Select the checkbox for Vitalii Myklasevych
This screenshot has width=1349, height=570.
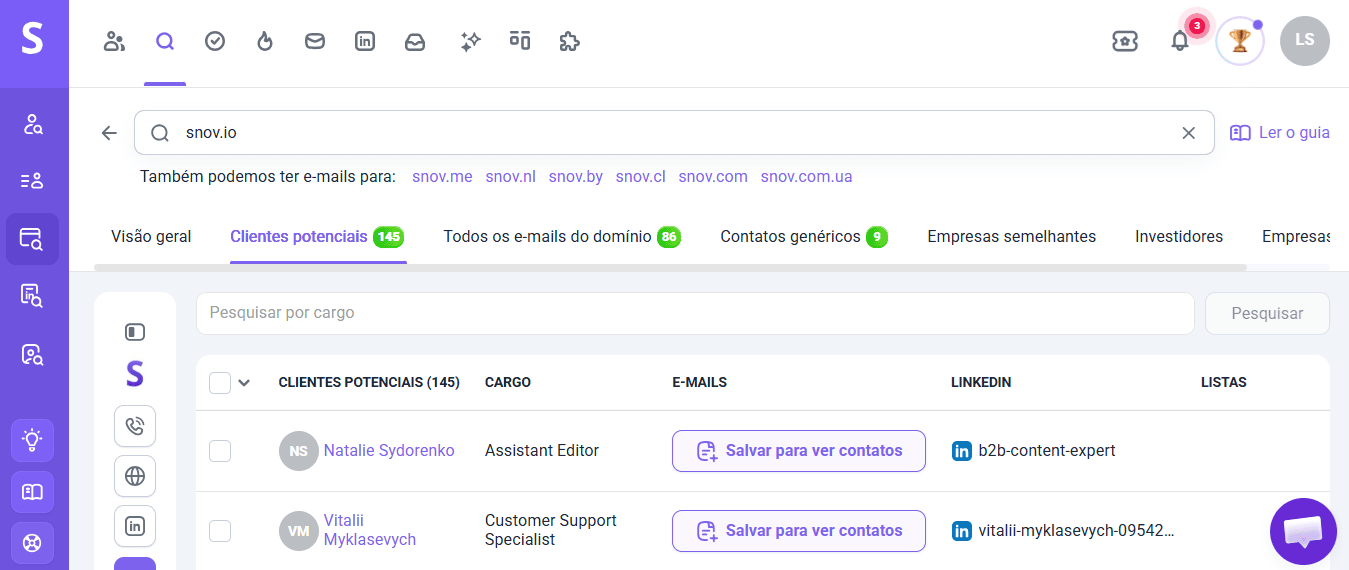click(220, 531)
